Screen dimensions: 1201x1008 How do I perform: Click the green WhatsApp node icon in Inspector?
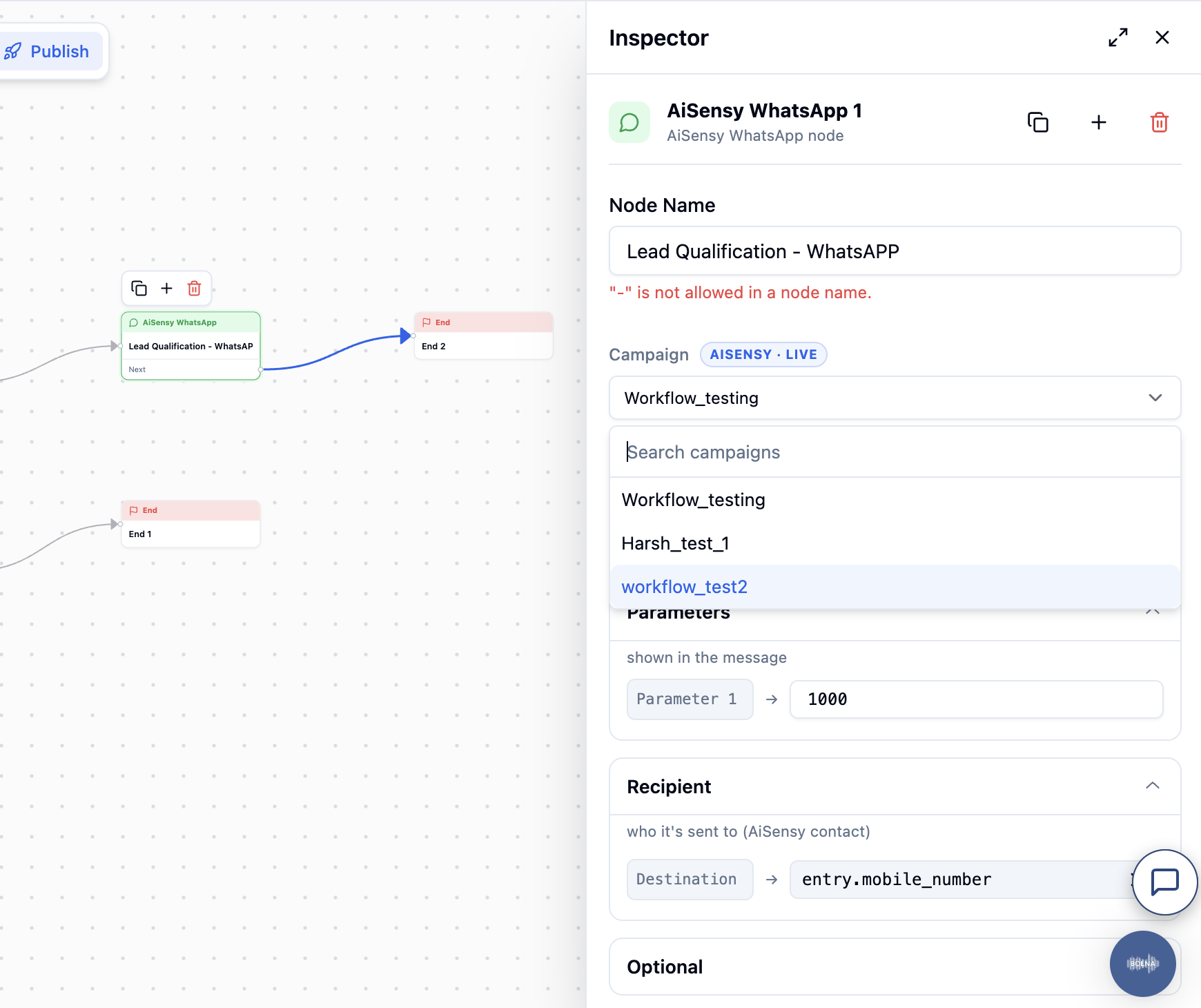pos(629,122)
